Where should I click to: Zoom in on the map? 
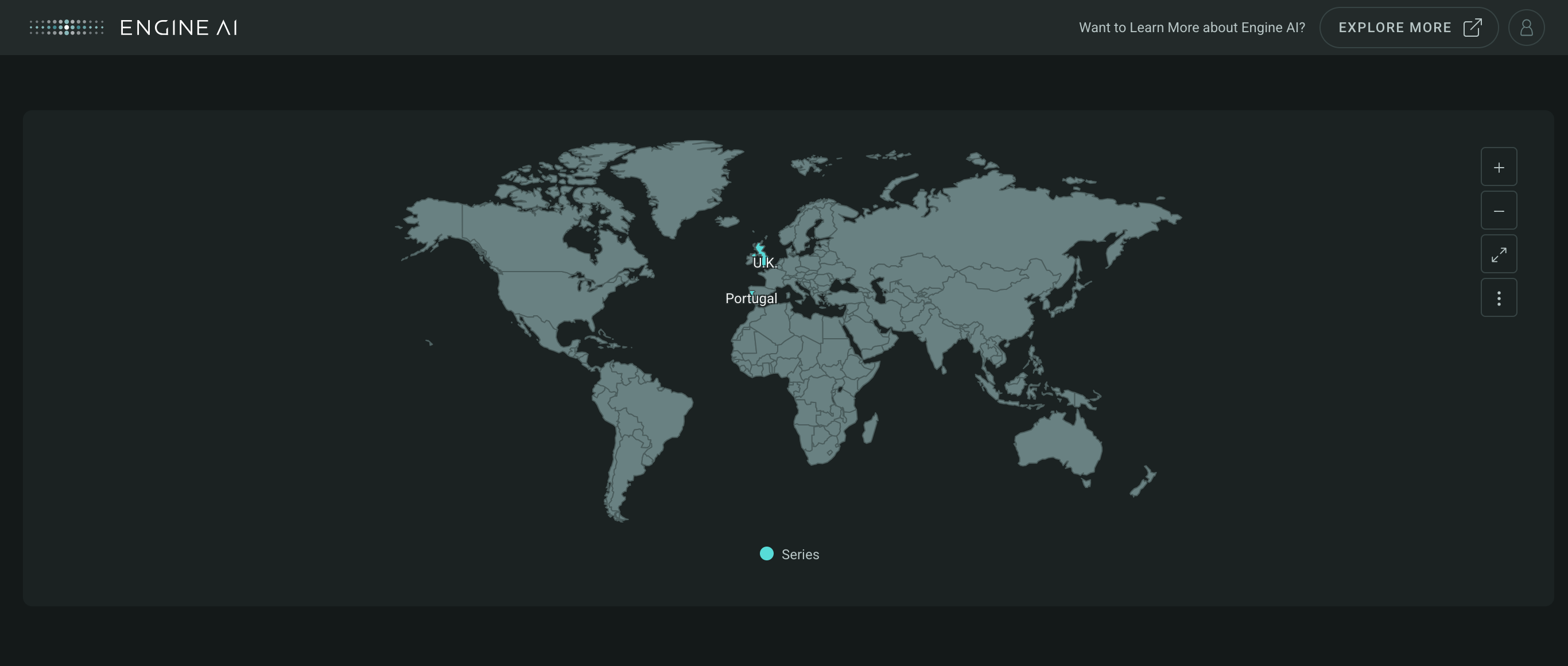1499,167
